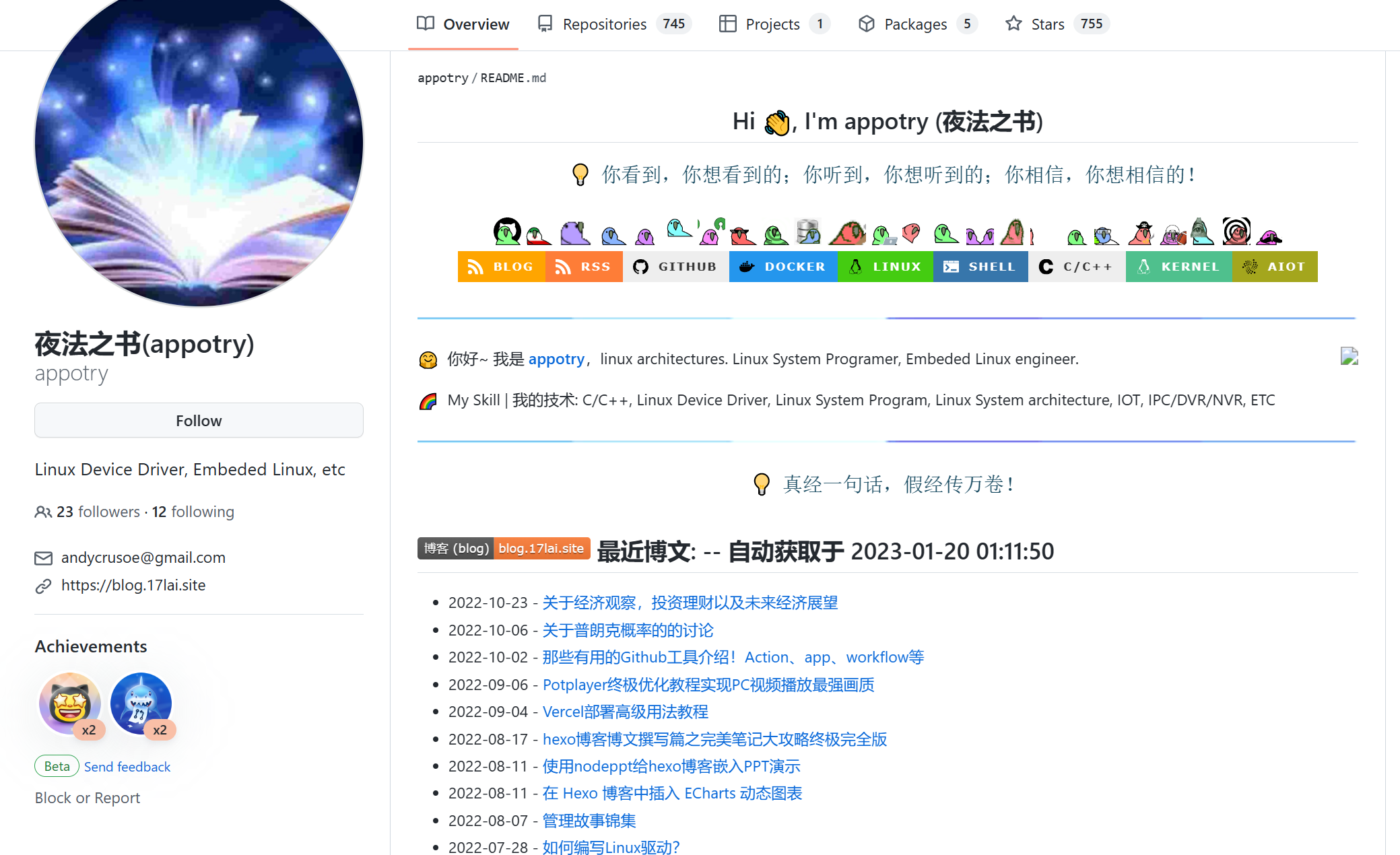Click the KERNEL badge

(1178, 267)
